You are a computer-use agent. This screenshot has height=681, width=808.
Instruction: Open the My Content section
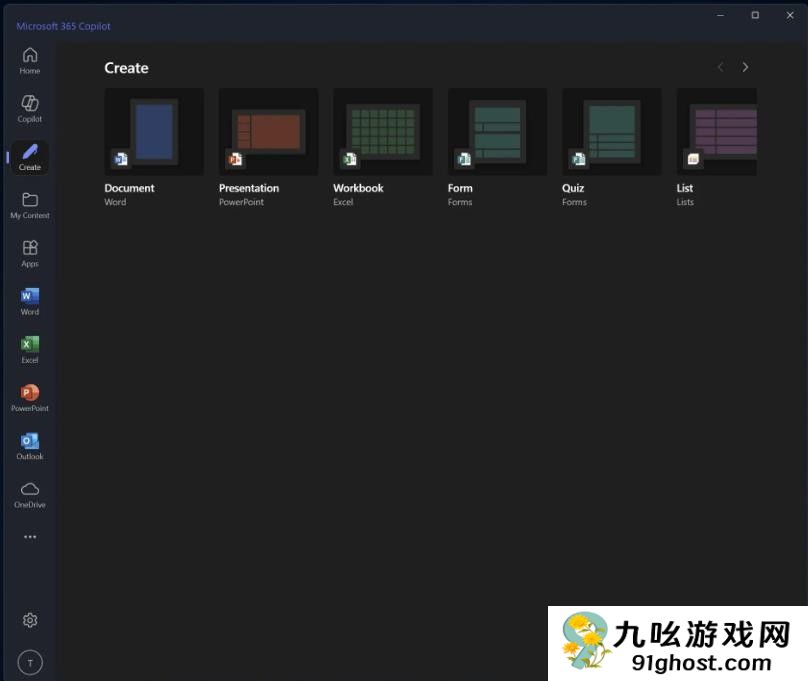(29, 203)
